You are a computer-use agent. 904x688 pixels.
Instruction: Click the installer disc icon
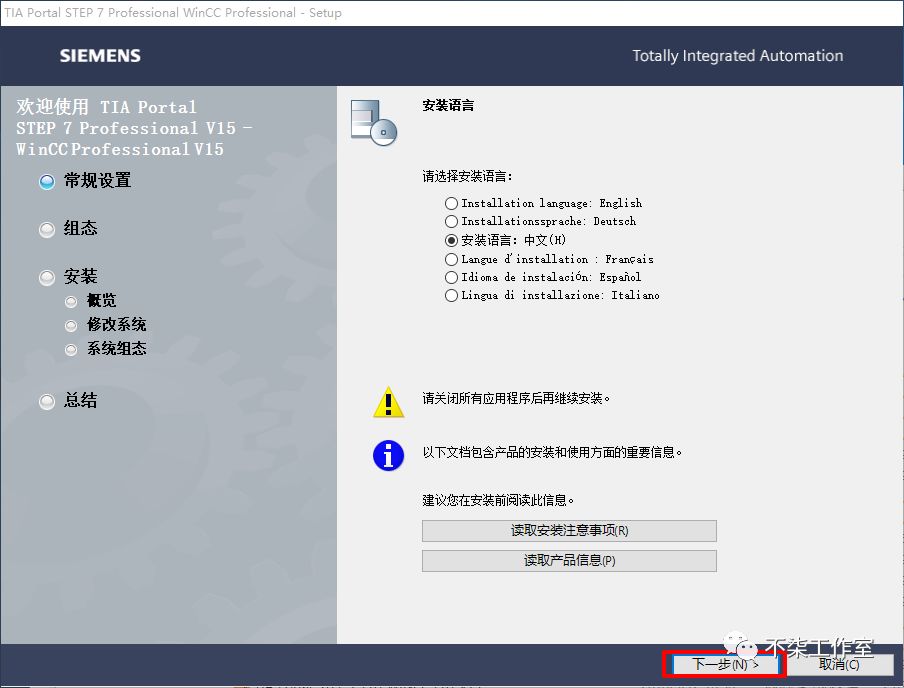pos(374,122)
